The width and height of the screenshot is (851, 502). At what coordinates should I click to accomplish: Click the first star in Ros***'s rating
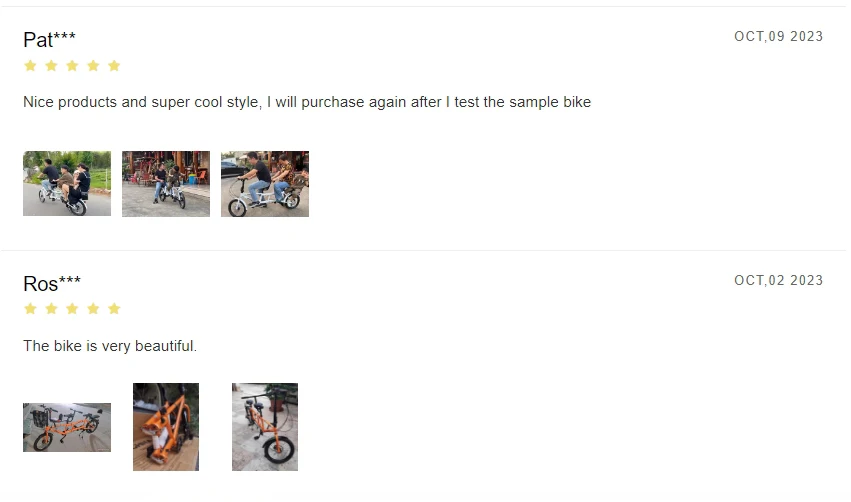30,309
